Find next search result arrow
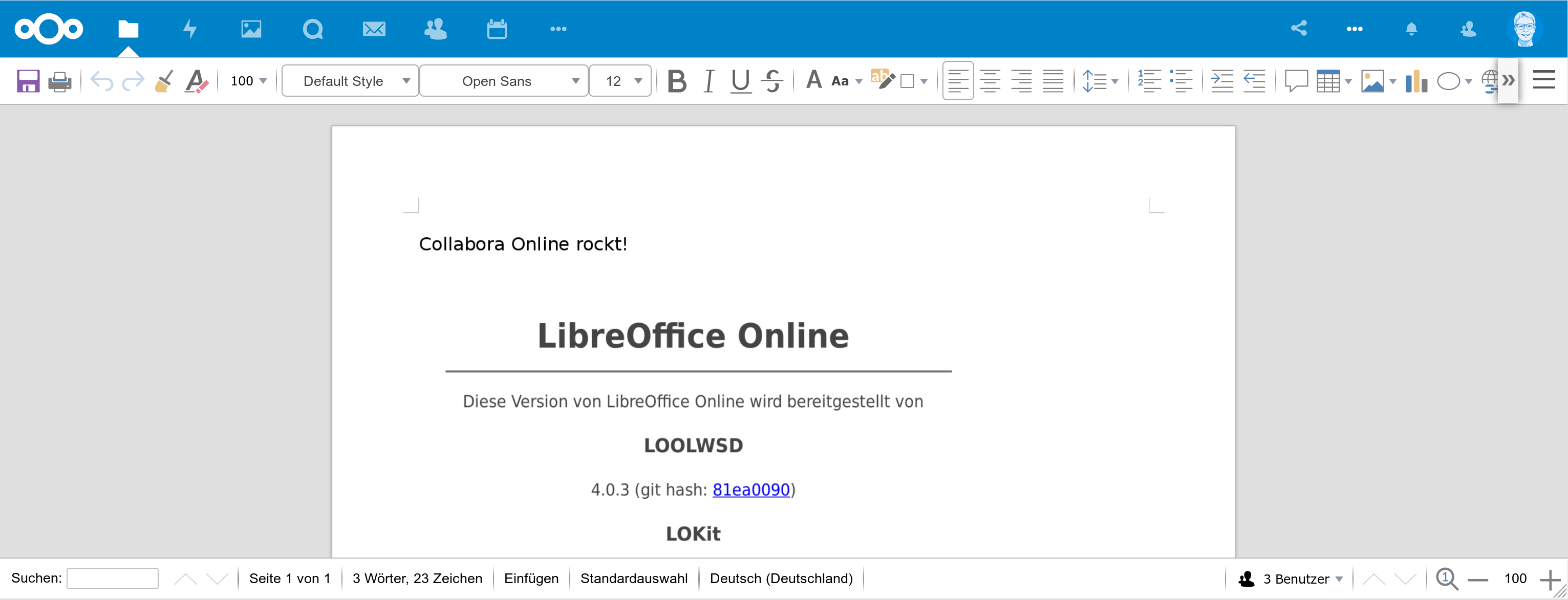Image resolution: width=1568 pixels, height=600 pixels. 217,579
